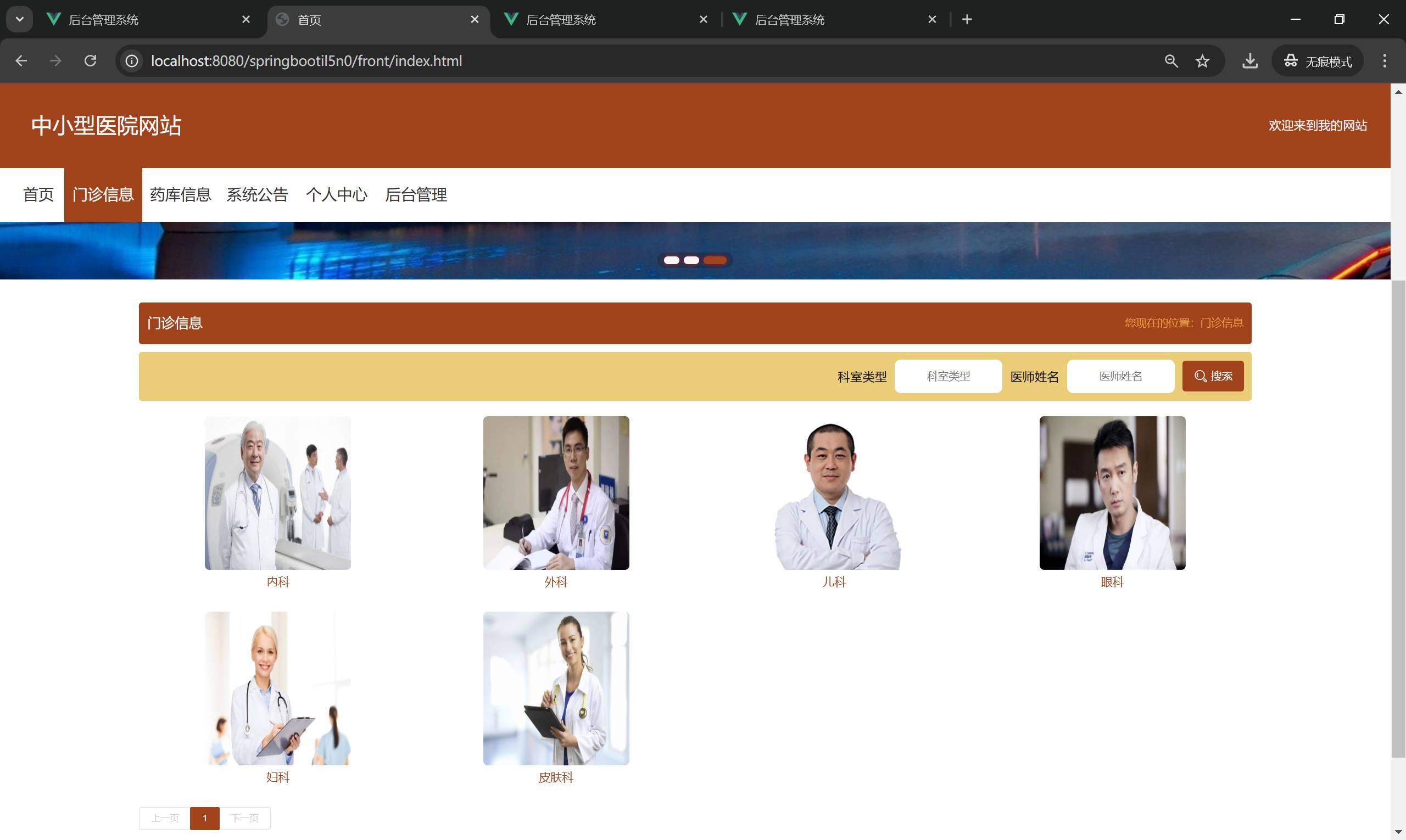Open the 皮肤科 doctor photo
Image resolution: width=1406 pixels, height=840 pixels.
pyautogui.click(x=556, y=688)
